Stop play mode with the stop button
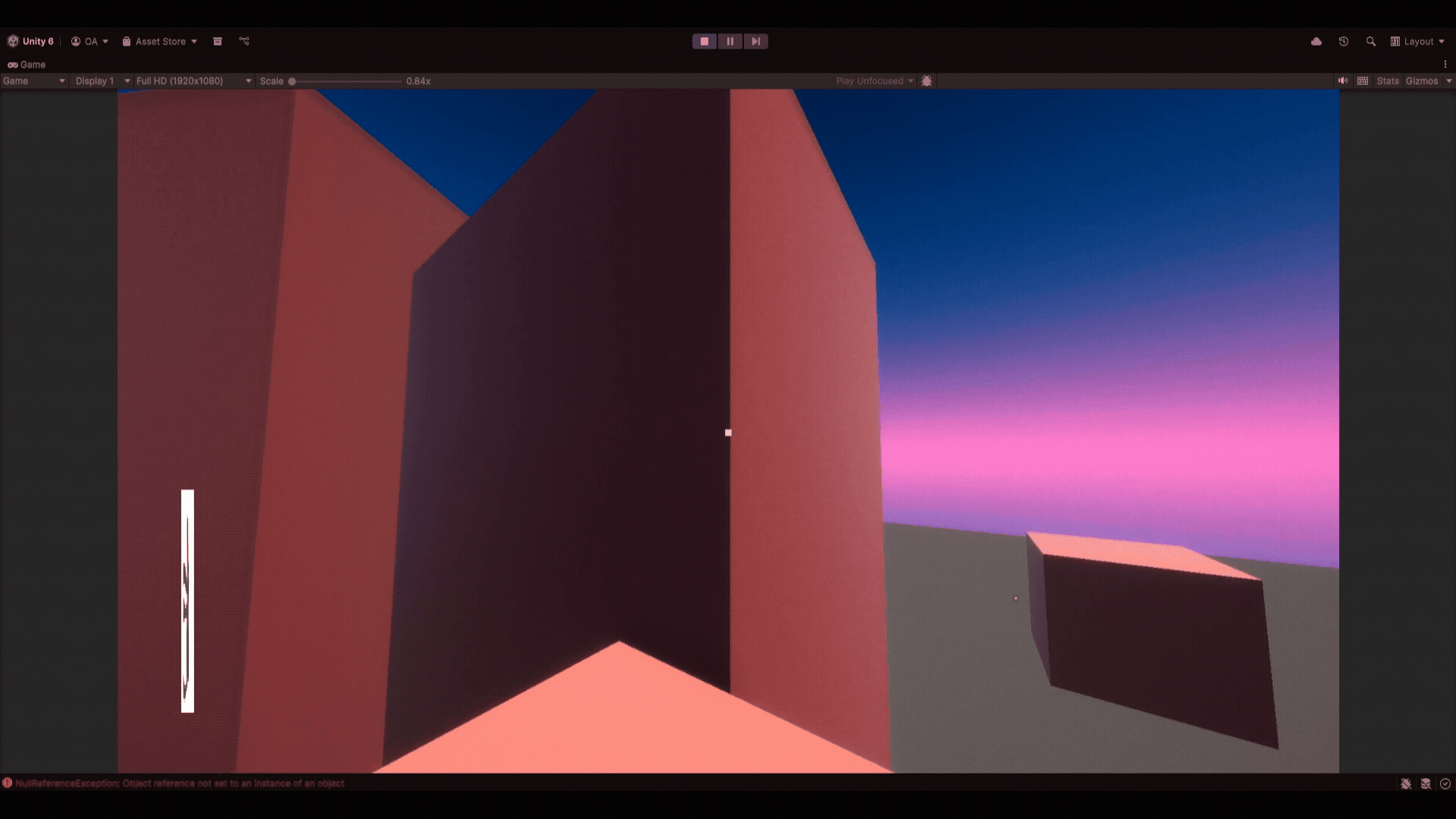Image resolution: width=1456 pixels, height=819 pixels. 704,42
